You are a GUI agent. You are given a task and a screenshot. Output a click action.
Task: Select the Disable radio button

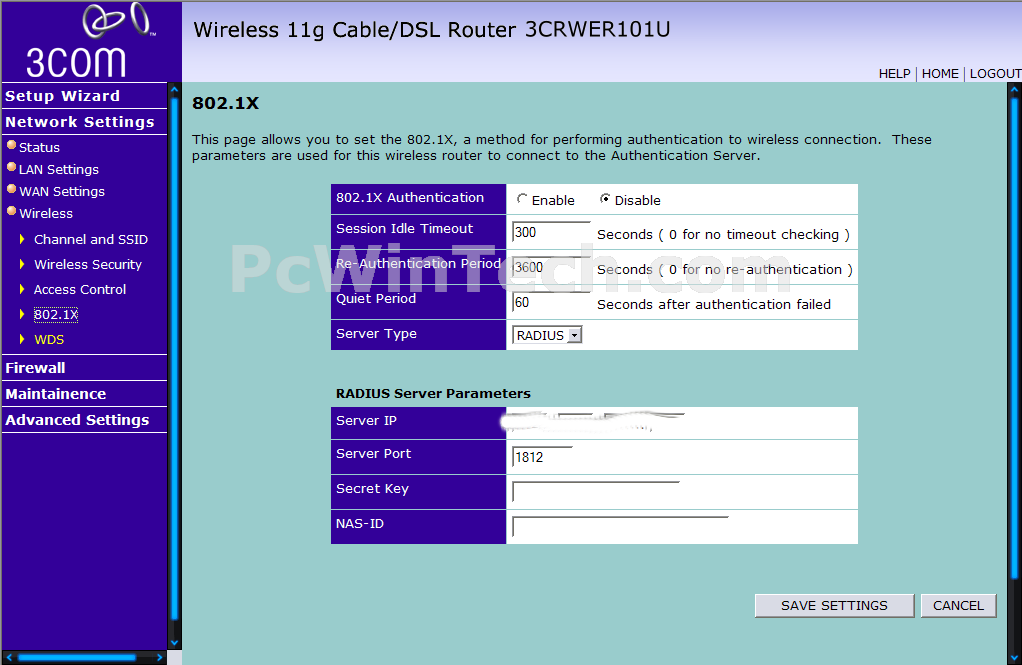coord(605,199)
